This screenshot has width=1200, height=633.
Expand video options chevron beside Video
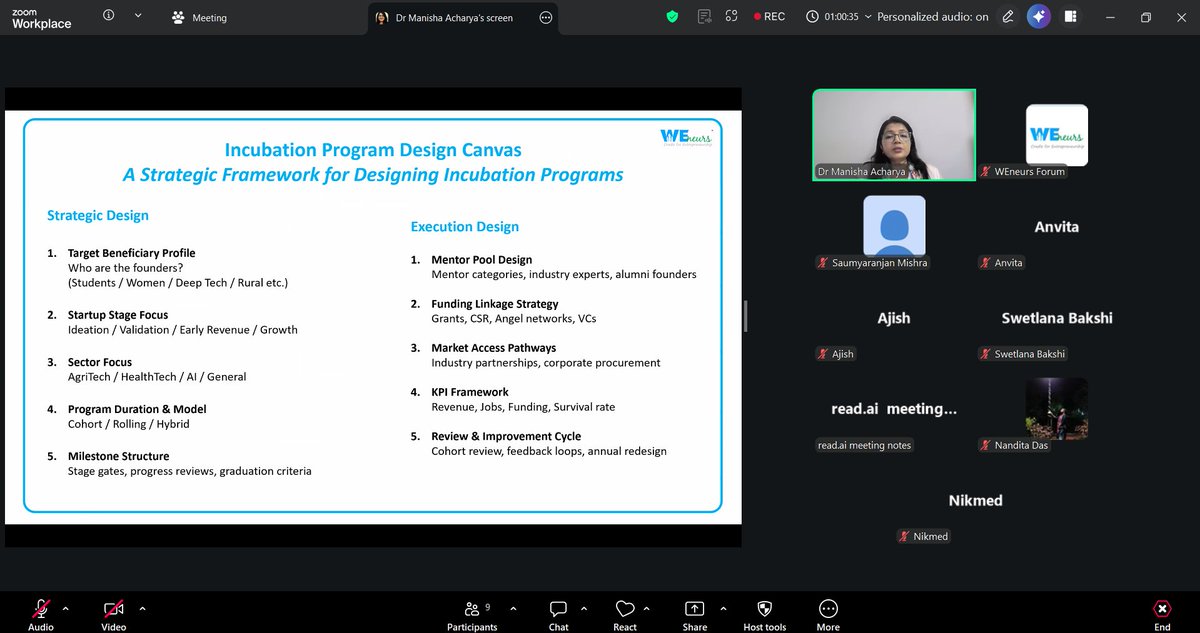[142, 607]
